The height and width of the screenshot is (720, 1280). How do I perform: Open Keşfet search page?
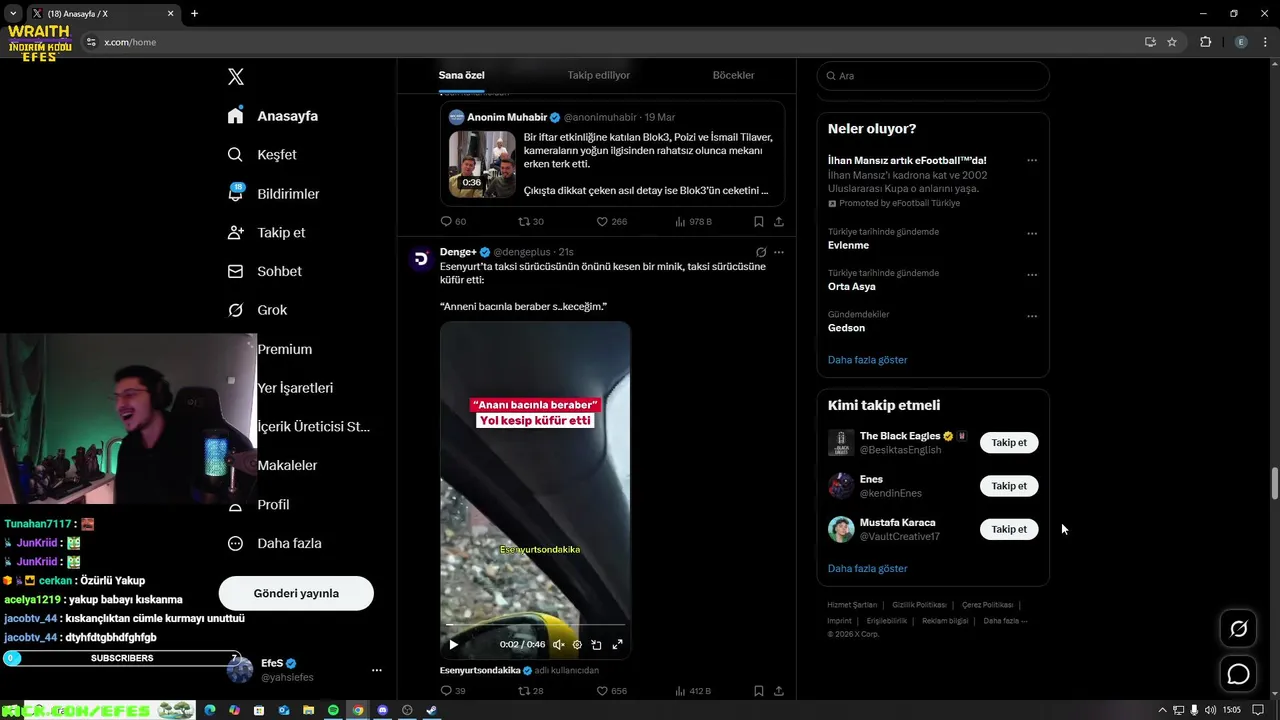pos(262,155)
